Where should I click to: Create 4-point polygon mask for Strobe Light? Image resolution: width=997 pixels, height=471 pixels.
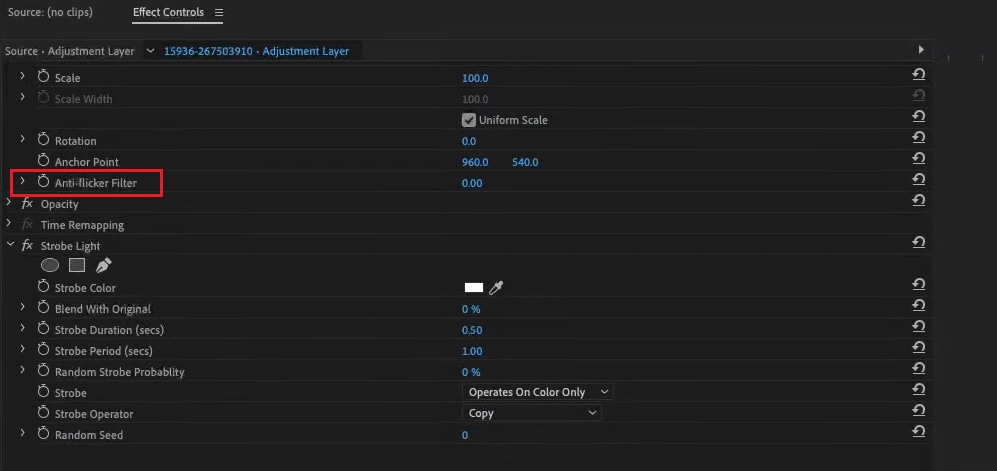[77, 265]
